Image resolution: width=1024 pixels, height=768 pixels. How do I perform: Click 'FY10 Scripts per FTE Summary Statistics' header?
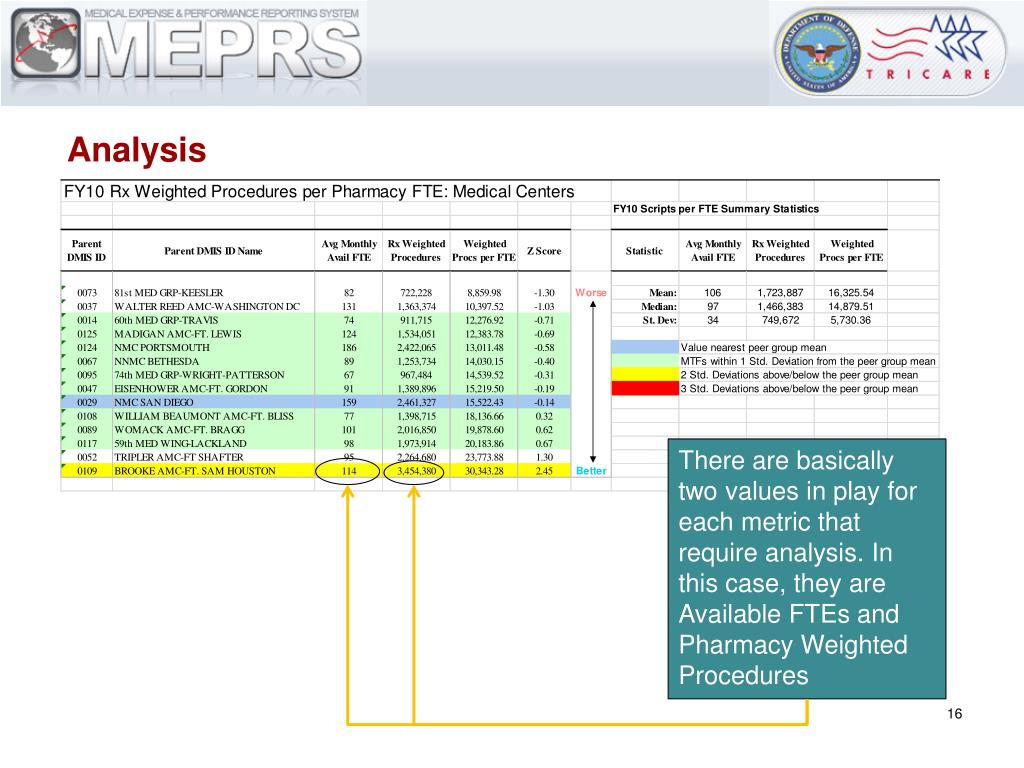[x=715, y=209]
